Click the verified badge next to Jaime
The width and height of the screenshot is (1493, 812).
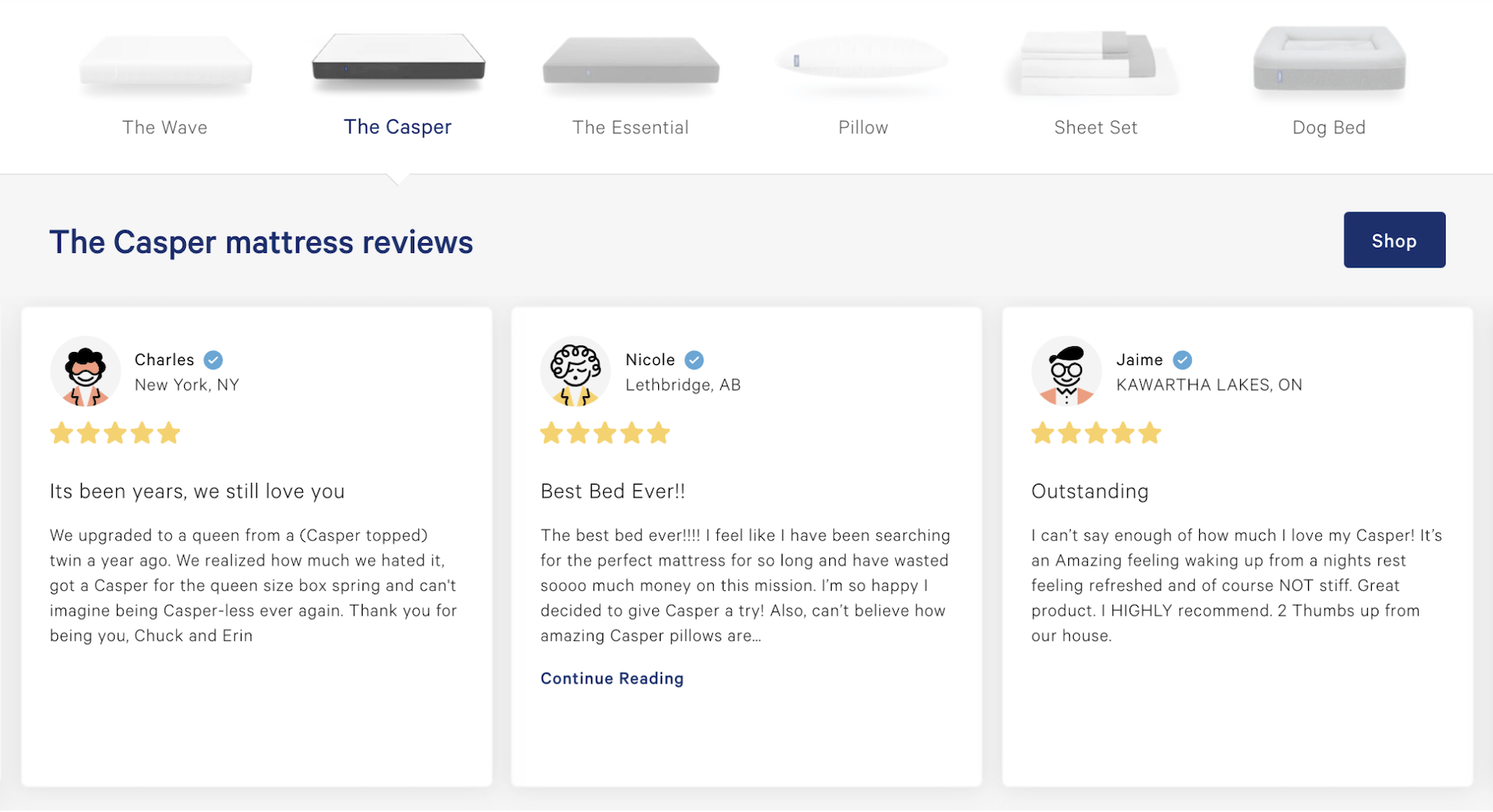coord(1182,360)
